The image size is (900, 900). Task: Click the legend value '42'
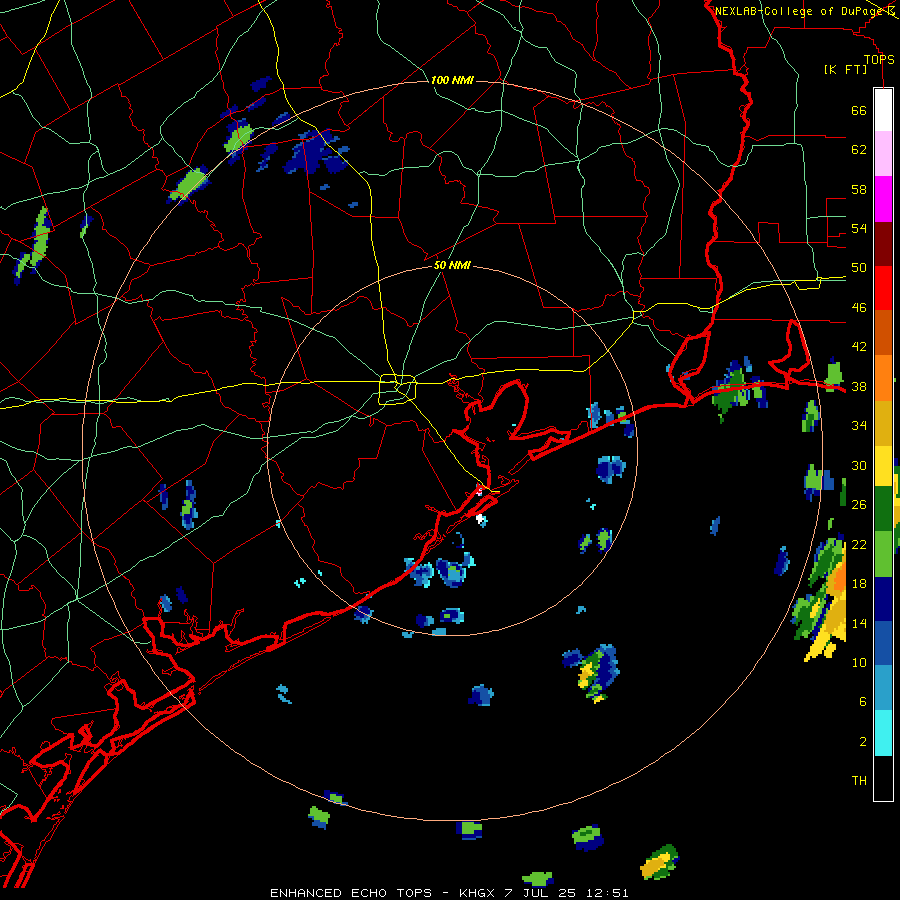(x=859, y=347)
